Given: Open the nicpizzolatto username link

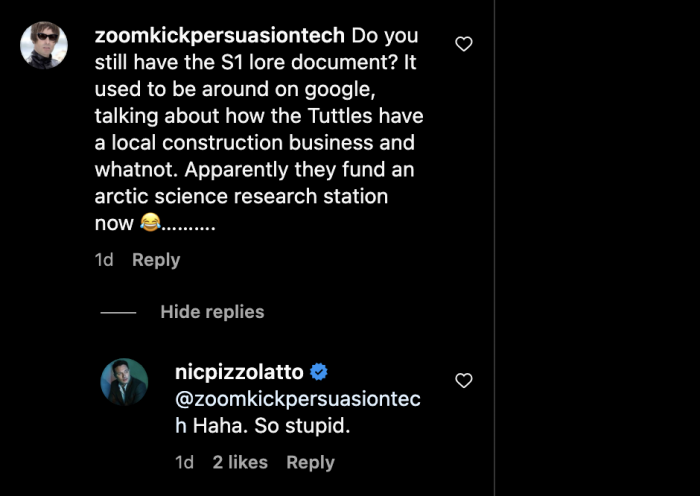Looking at the screenshot, I should coord(239,372).
